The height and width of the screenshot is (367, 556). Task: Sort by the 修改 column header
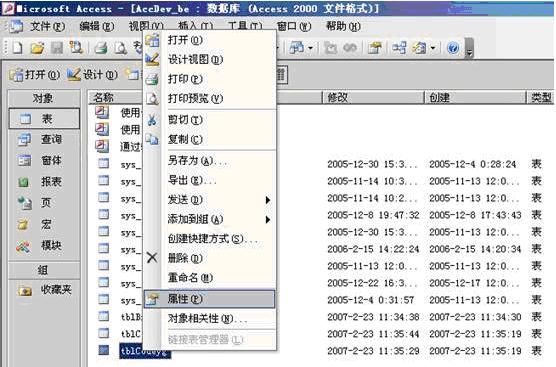[373, 97]
